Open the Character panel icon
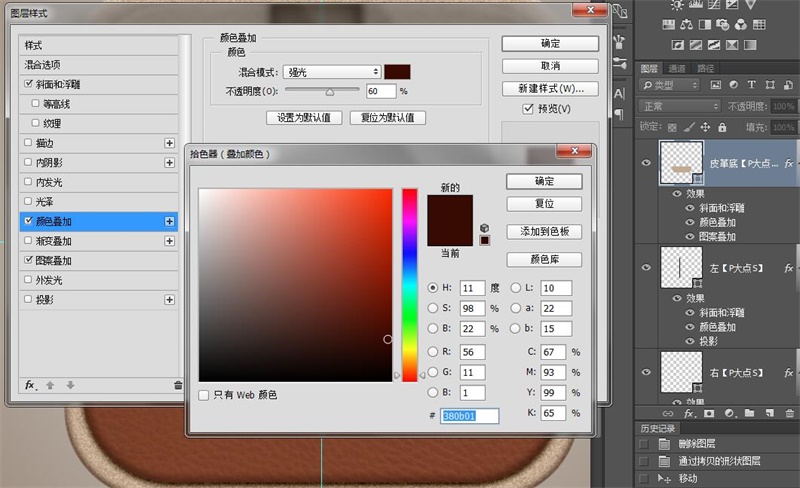Screen dimensions: 800x488 (619, 93)
